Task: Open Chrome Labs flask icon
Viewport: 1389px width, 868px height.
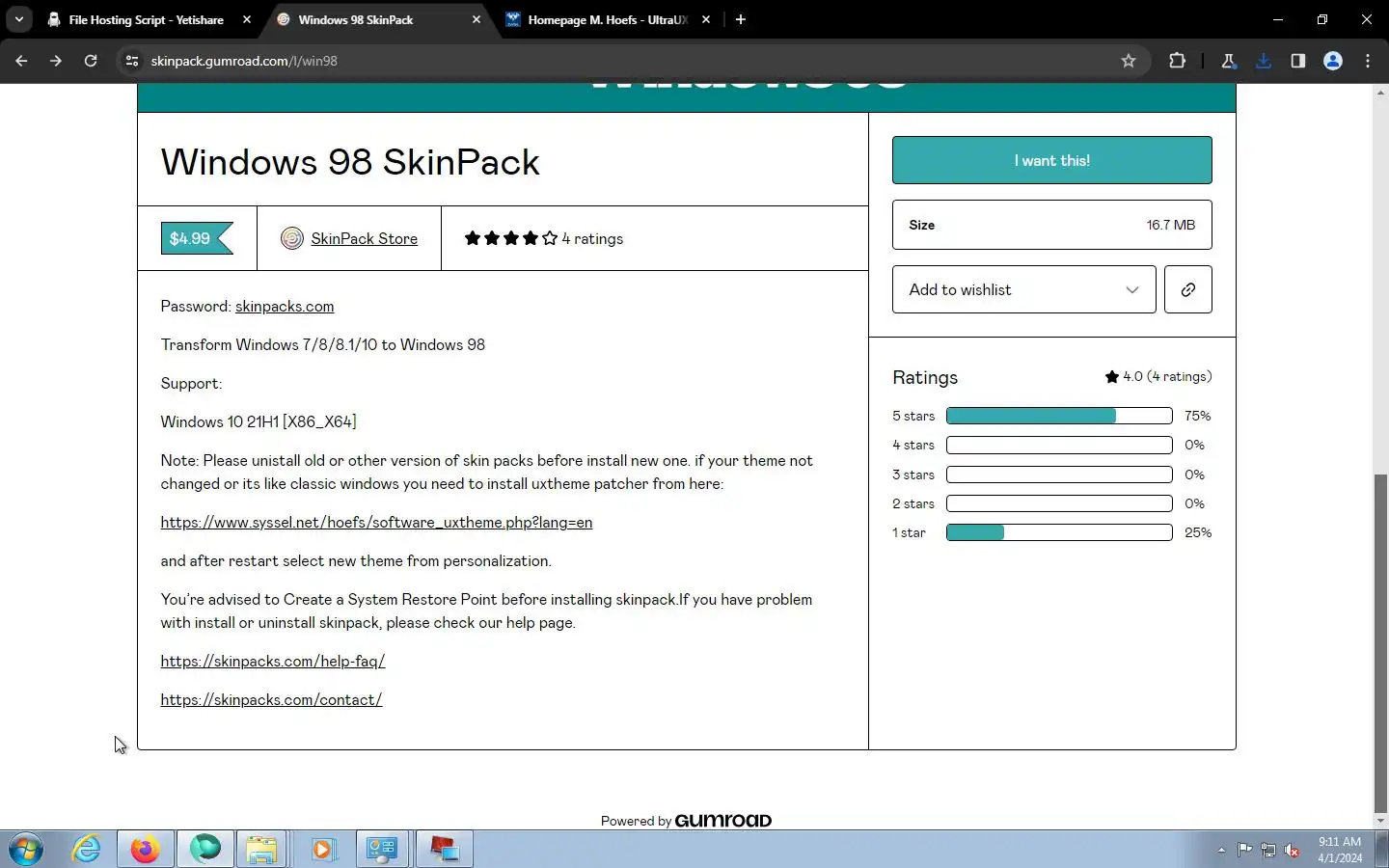Action: coord(1229,61)
